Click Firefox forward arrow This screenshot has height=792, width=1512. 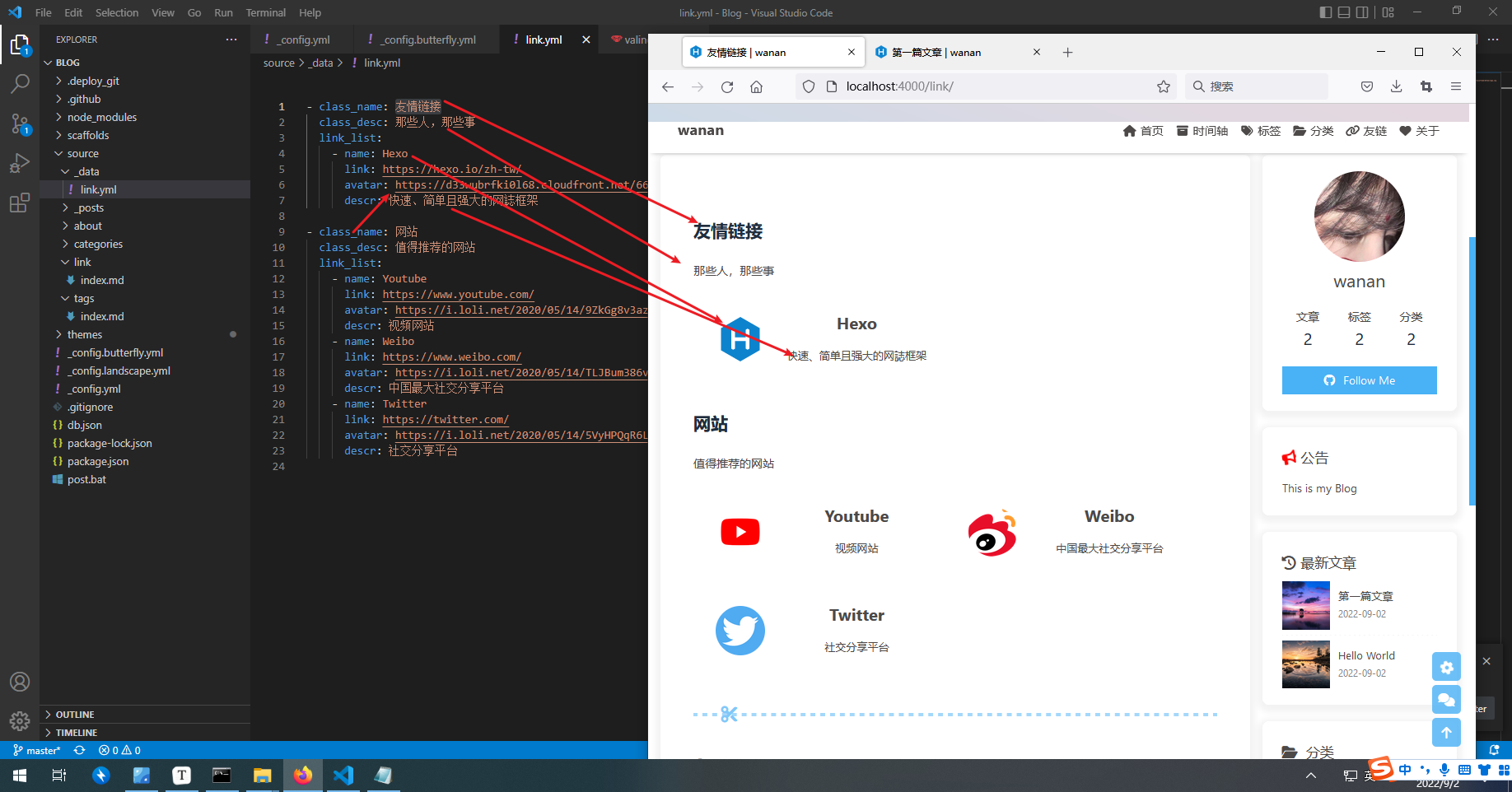(698, 86)
